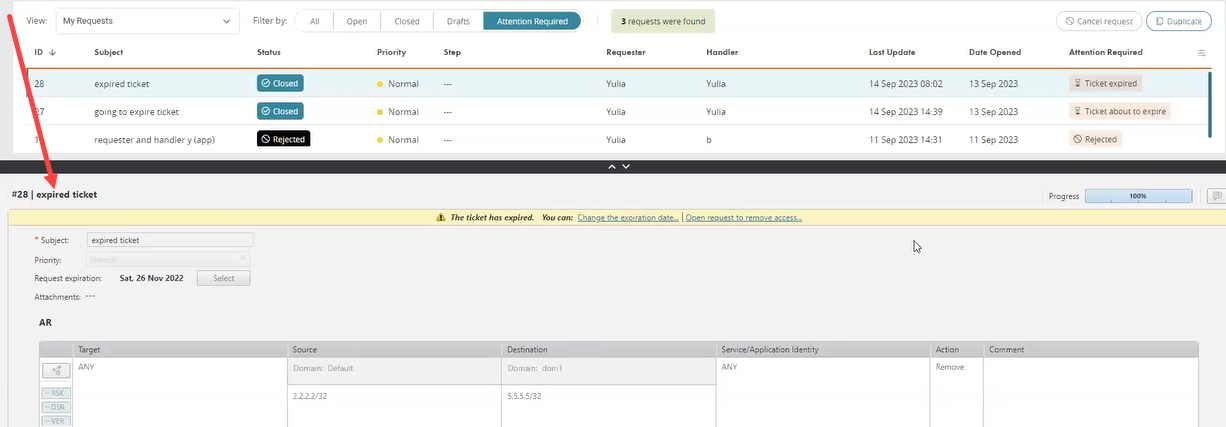Image resolution: width=1226 pixels, height=427 pixels.
Task: Click the black Rejected status badge
Action: coord(283,139)
